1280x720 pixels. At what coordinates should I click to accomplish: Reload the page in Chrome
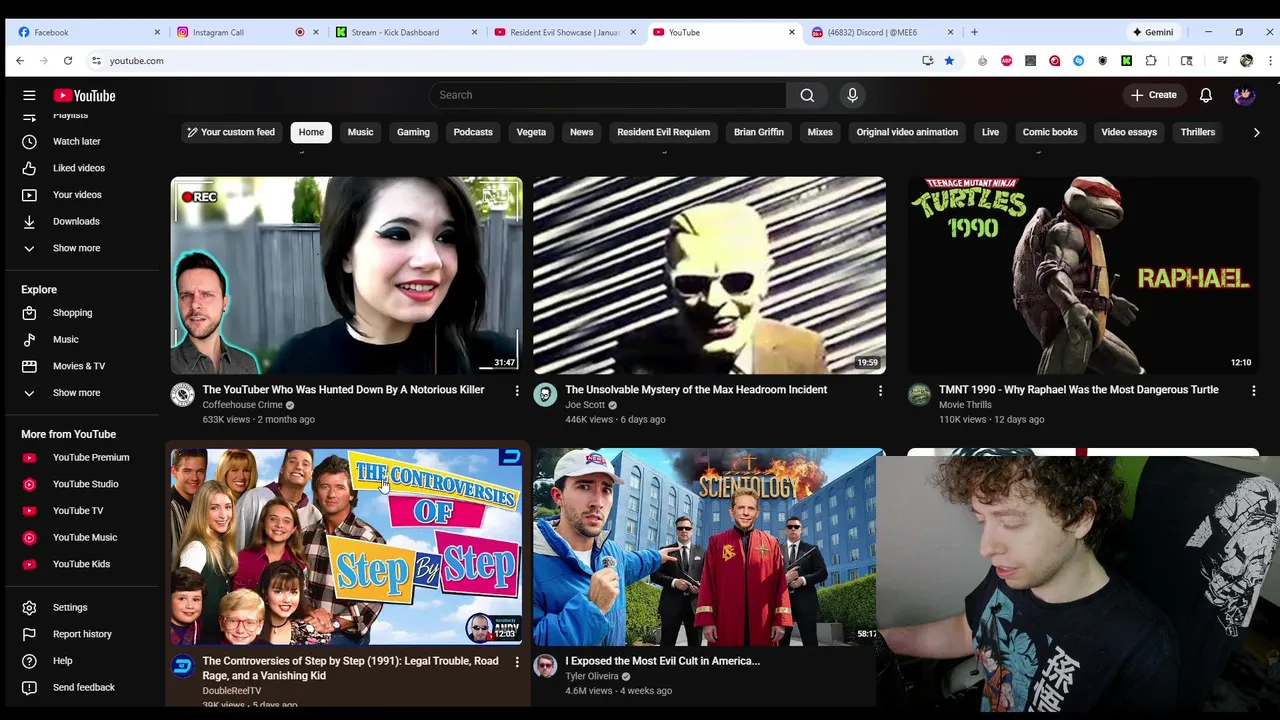[x=68, y=61]
